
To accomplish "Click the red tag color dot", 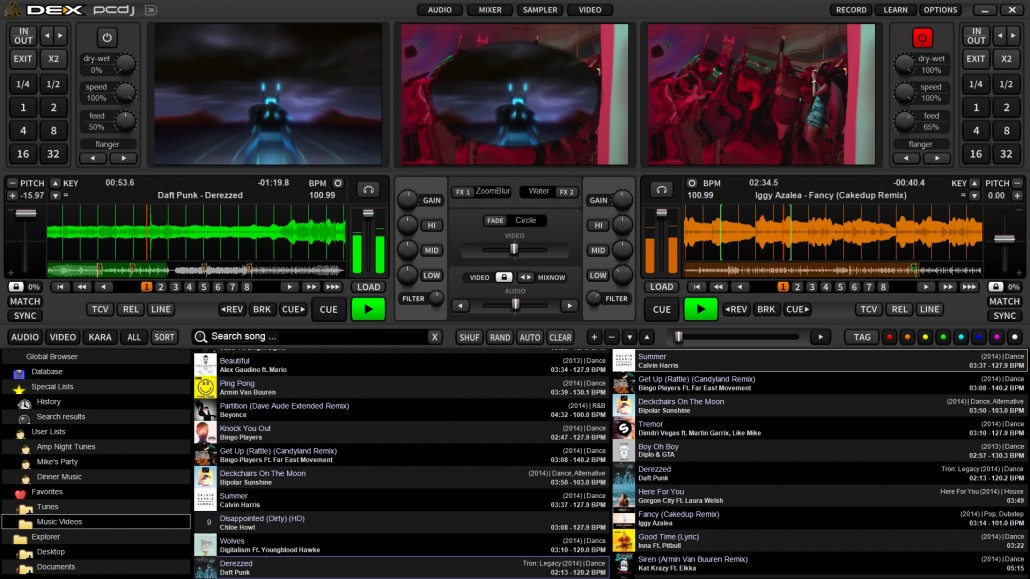I will pyautogui.click(x=889, y=337).
